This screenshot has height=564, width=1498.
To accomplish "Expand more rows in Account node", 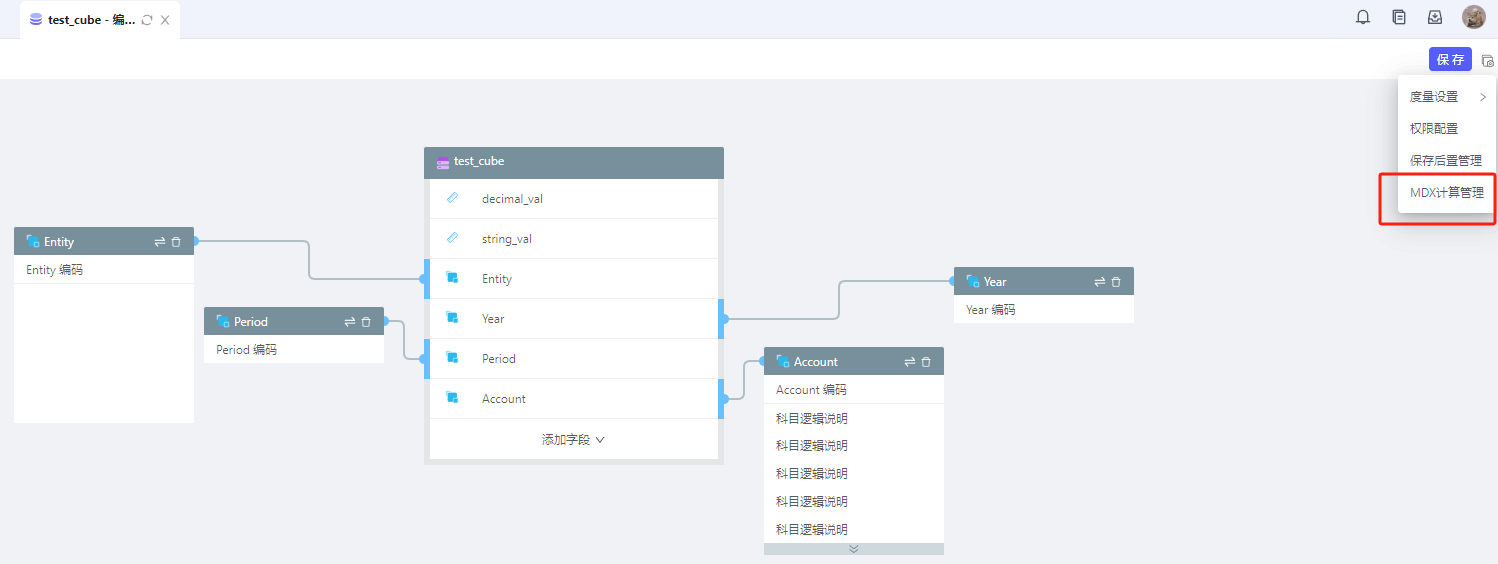I will click(x=853, y=549).
